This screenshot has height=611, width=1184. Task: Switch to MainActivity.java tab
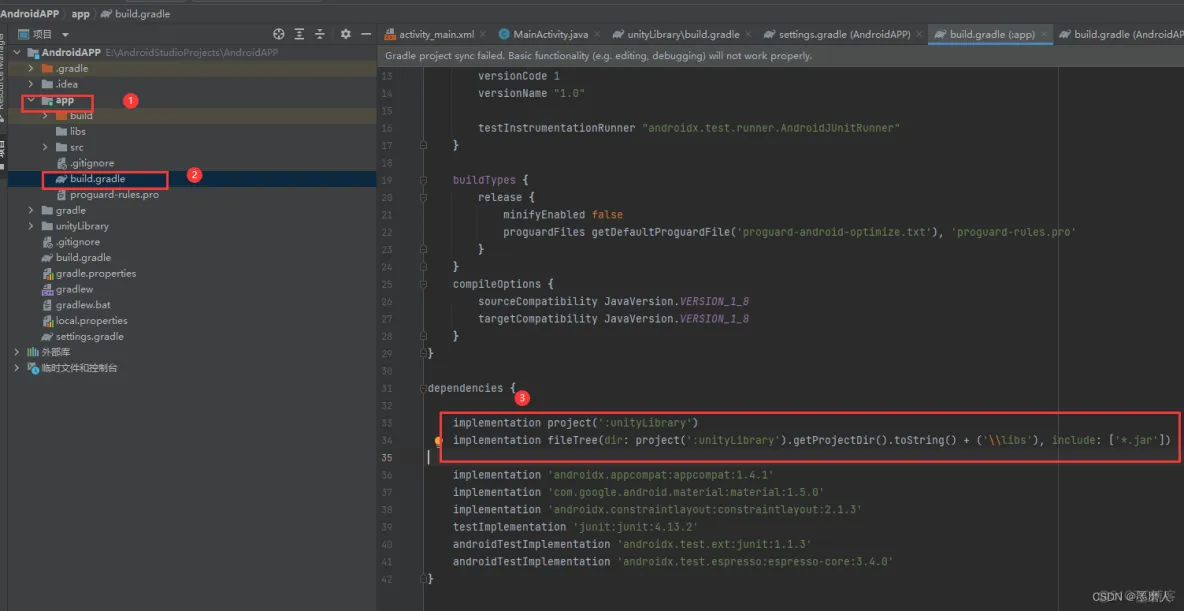550,35
